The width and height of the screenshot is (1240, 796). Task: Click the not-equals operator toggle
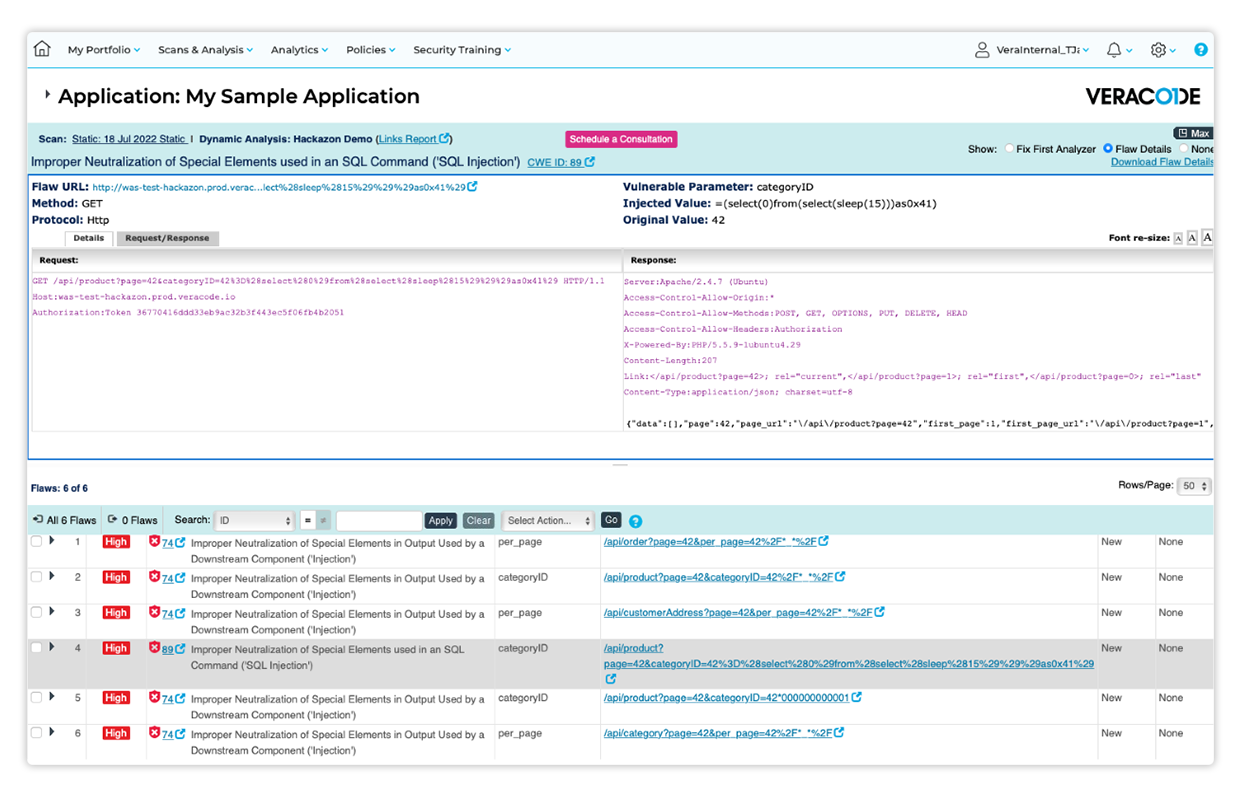[x=323, y=520]
